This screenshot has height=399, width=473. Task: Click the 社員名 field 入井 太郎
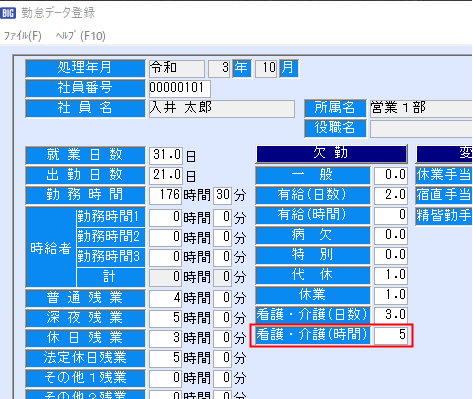[x=222, y=109]
